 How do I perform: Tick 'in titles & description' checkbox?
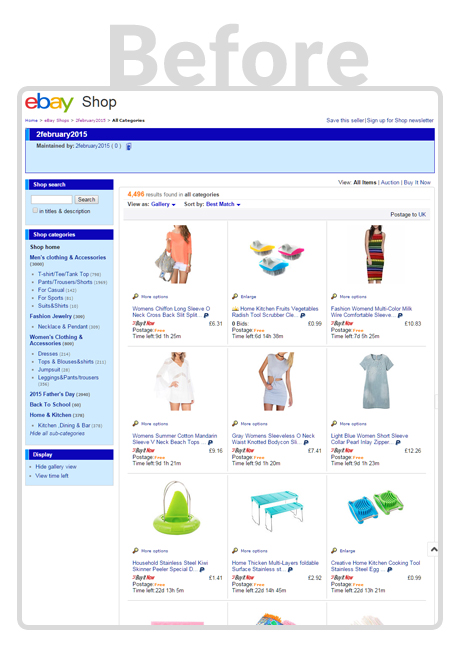(x=35, y=210)
